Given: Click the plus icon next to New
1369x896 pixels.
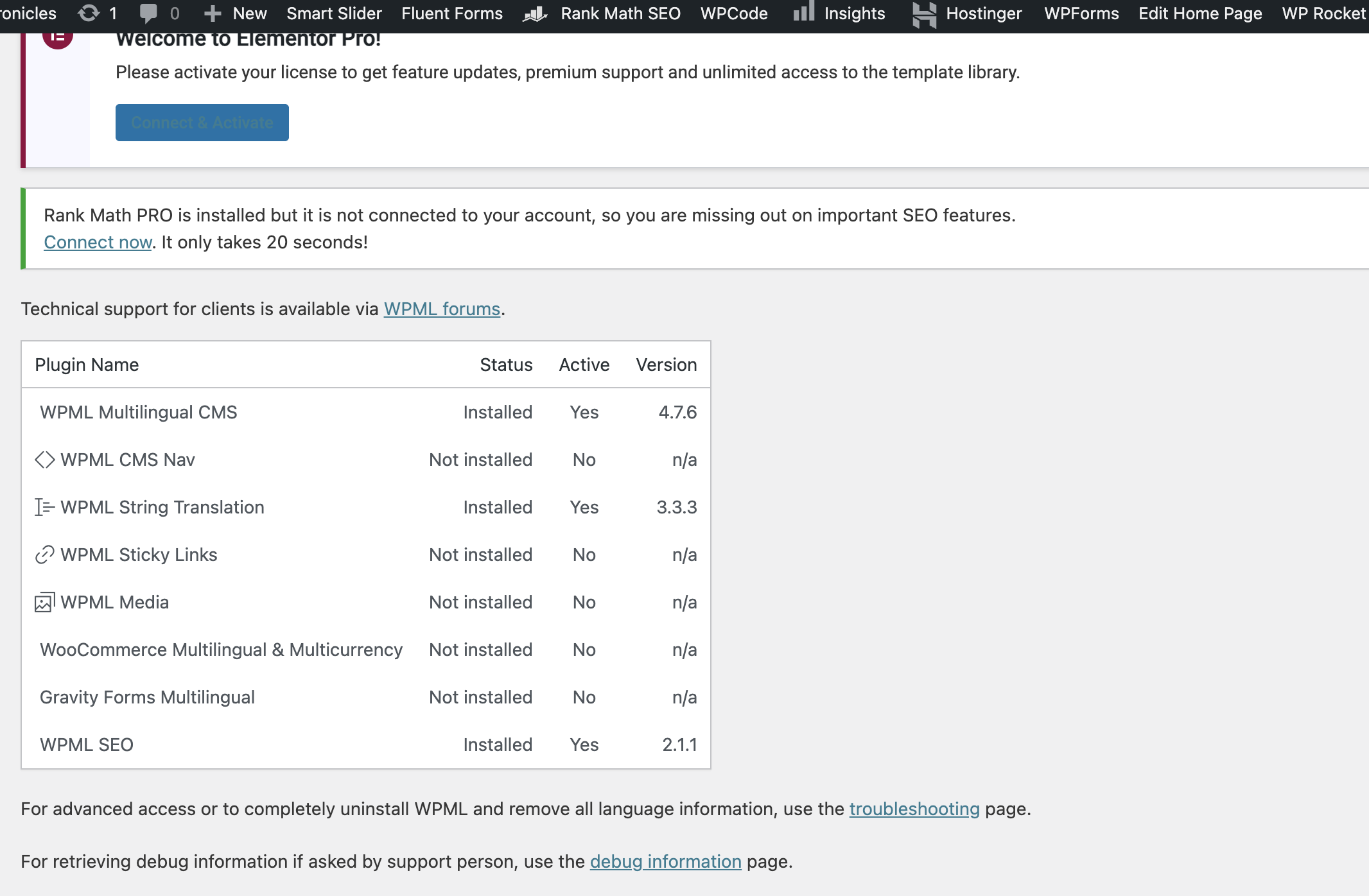Looking at the screenshot, I should click(213, 13).
